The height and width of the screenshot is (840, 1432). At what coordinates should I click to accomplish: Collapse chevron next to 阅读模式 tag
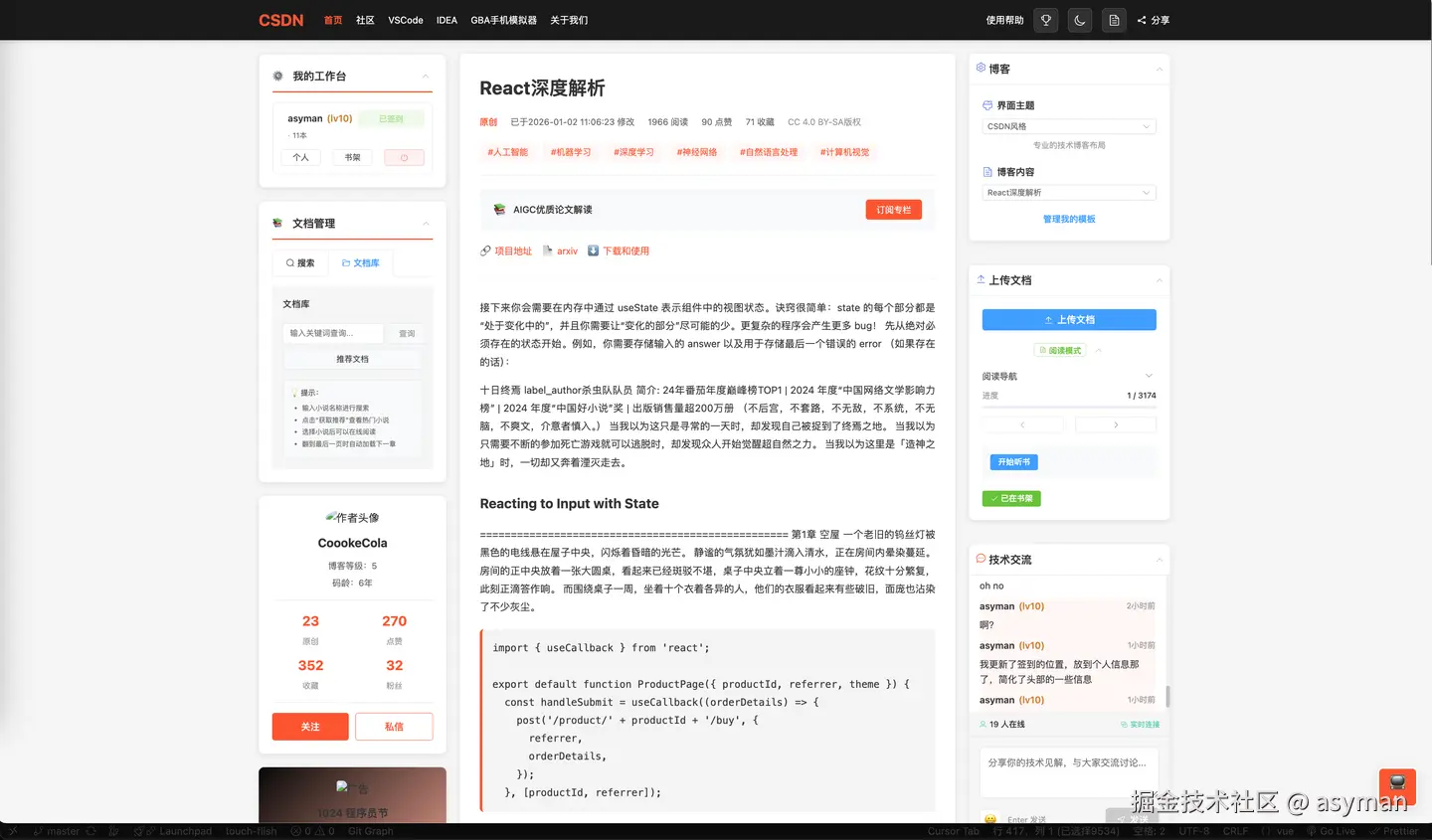pyautogui.click(x=1098, y=351)
